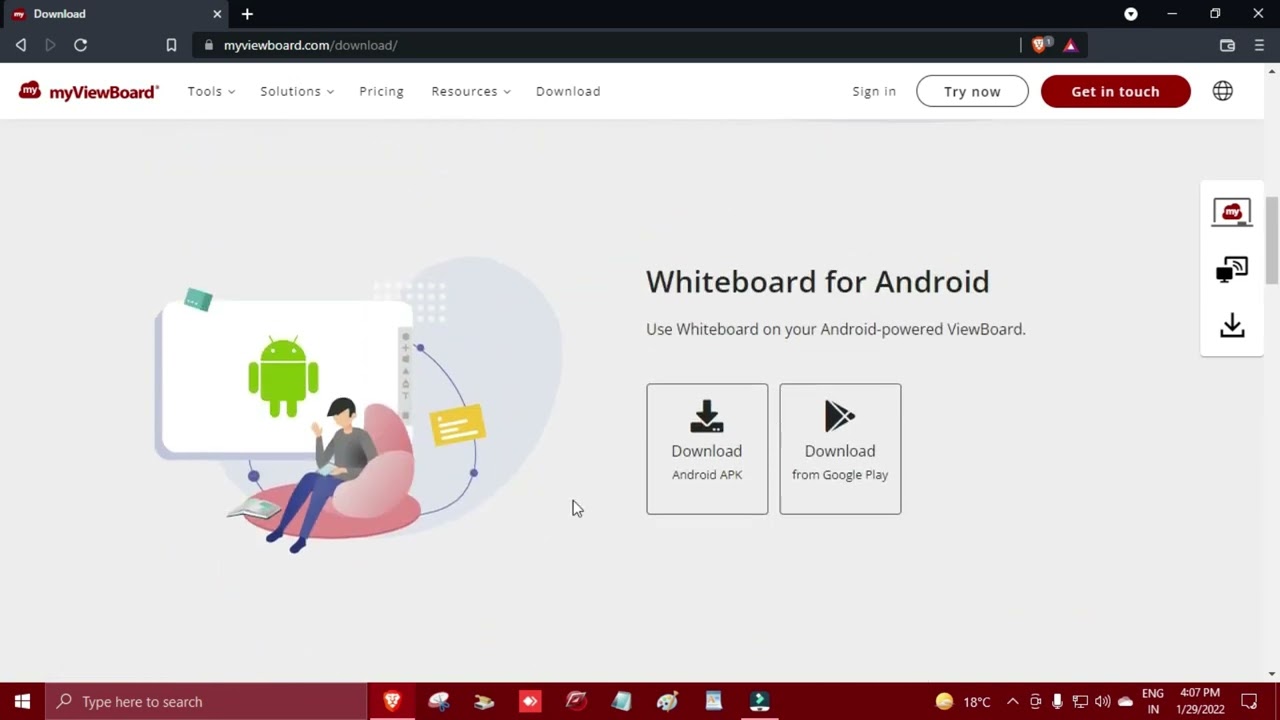Click the address bar URL
Screen dimensions: 1280x720
(310, 45)
